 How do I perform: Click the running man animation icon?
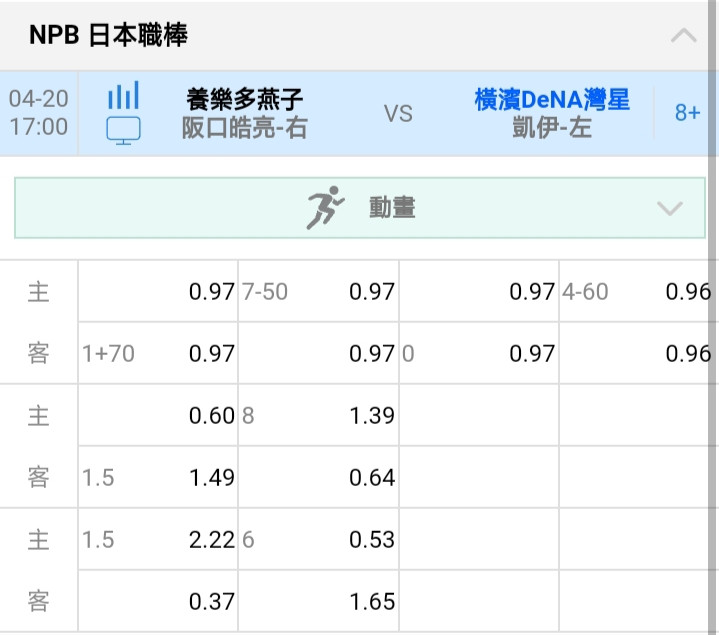(325, 208)
